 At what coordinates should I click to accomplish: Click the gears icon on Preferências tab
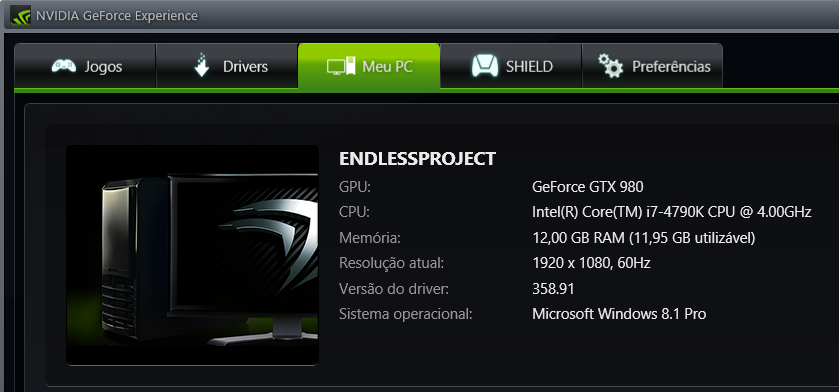pos(611,65)
